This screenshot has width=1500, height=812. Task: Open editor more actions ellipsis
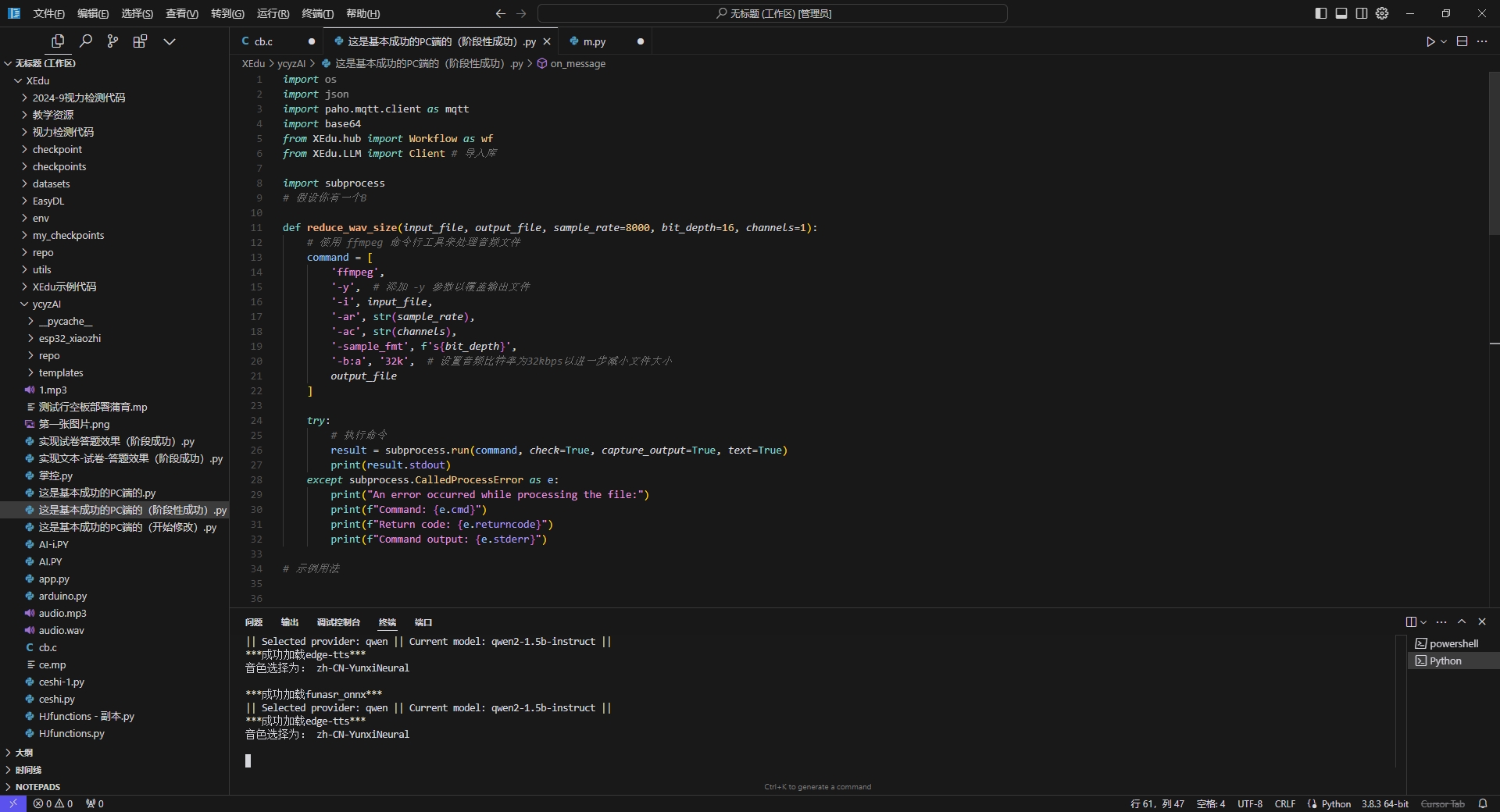coord(1482,41)
